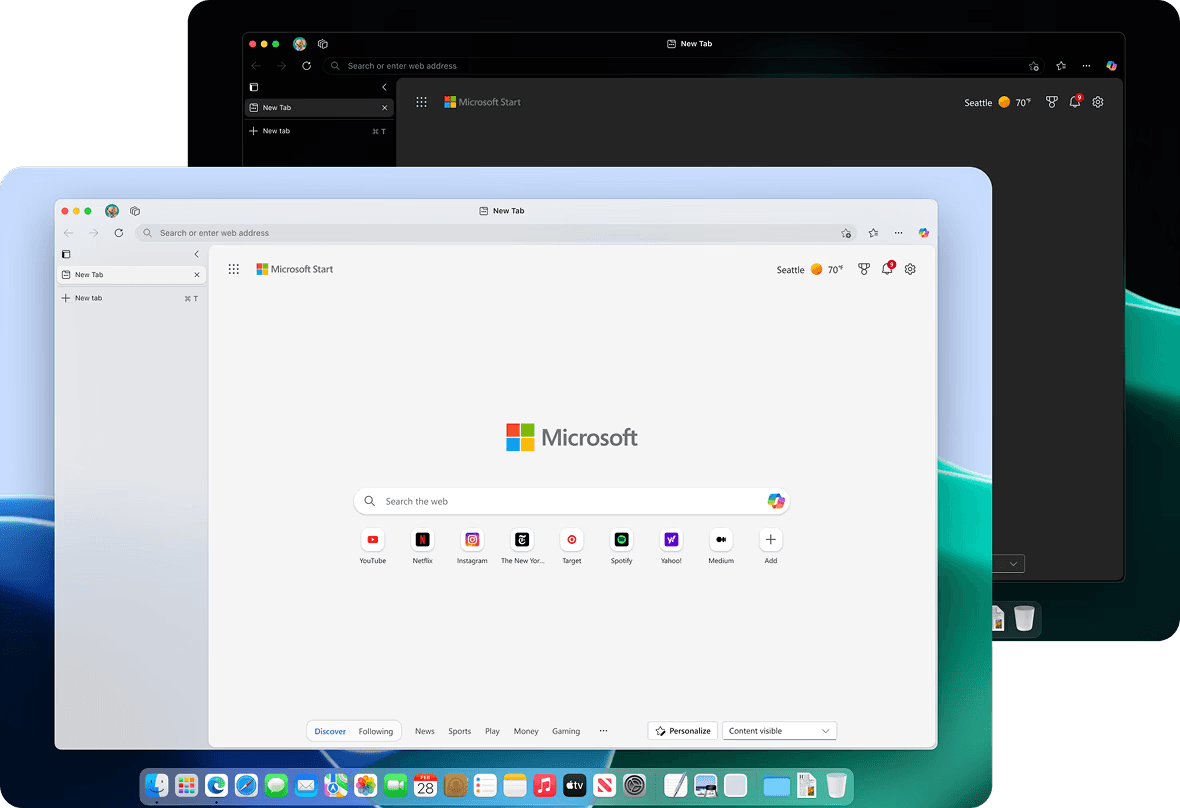
Task: Open the Settings and more menu in front window
Action: 899,232
